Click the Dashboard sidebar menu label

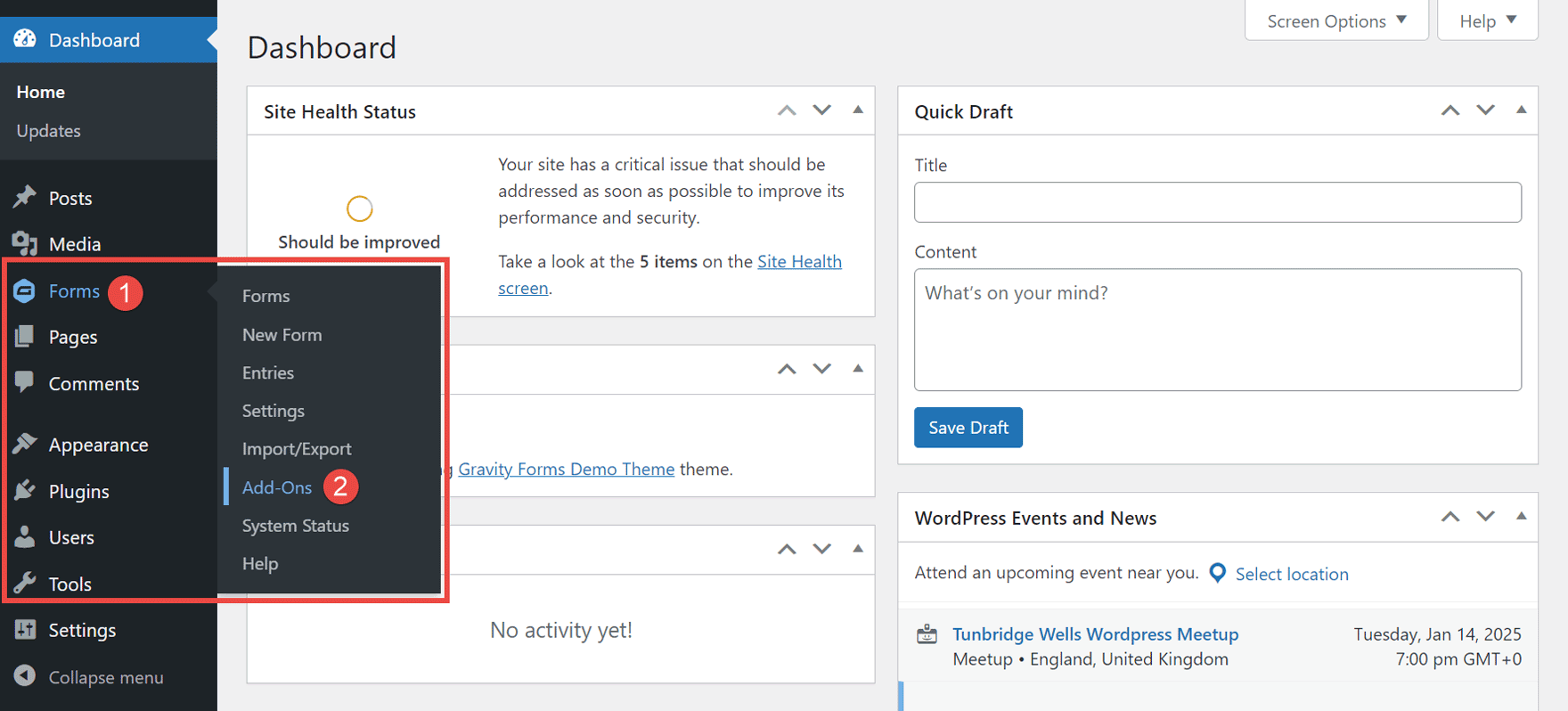tap(94, 40)
